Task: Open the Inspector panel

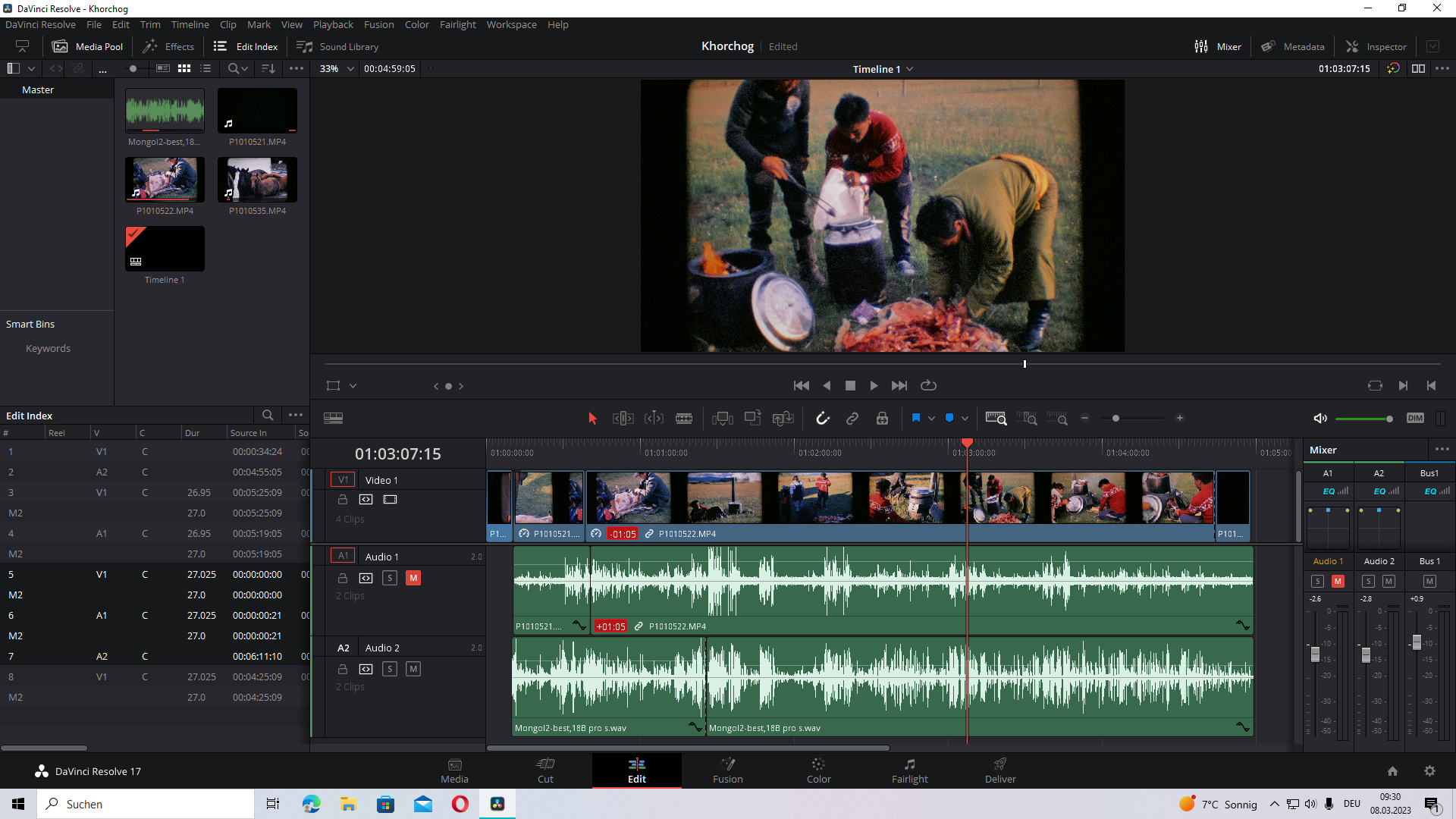Action: click(x=1376, y=46)
